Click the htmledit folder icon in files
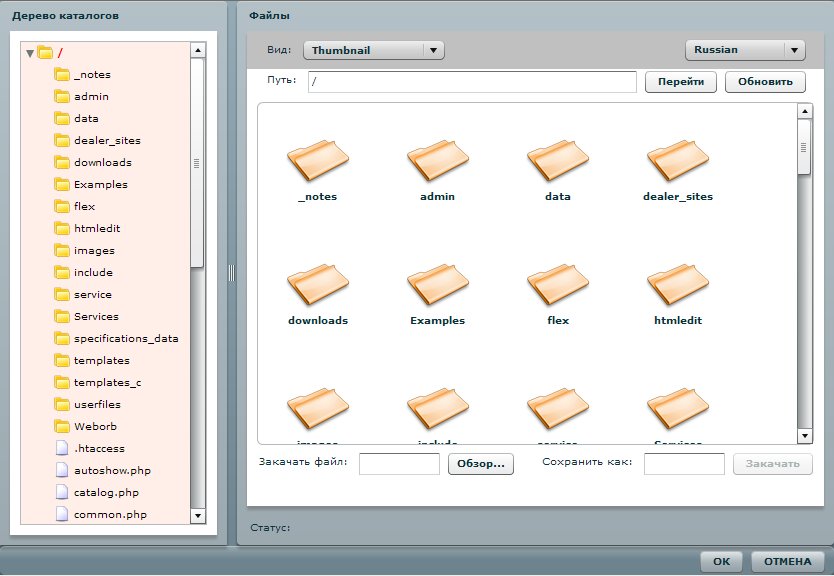834x576 pixels. point(677,284)
